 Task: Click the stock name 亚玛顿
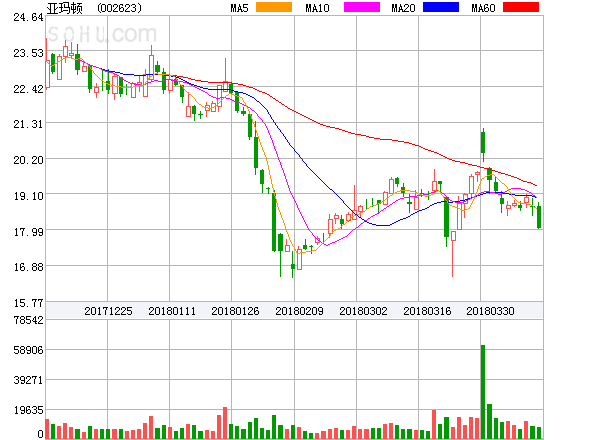pyautogui.click(x=64, y=8)
